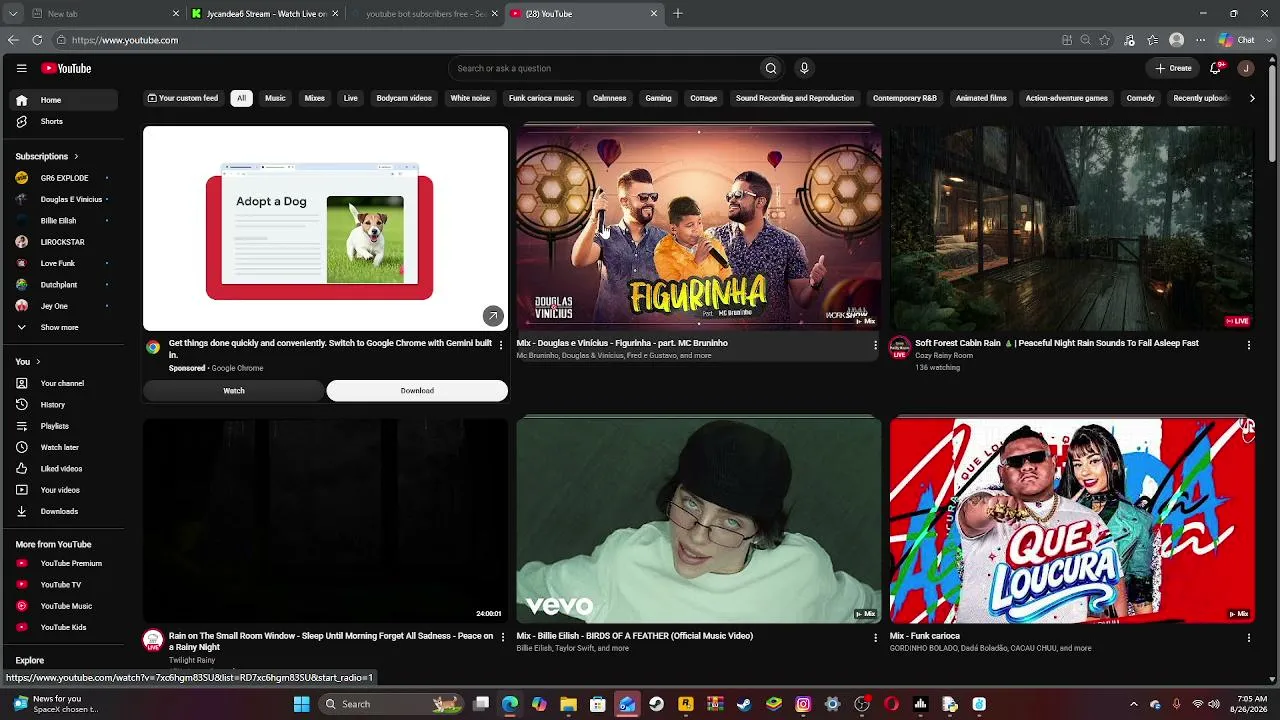
Task: Reload the page in the browser
Action: pos(37,40)
